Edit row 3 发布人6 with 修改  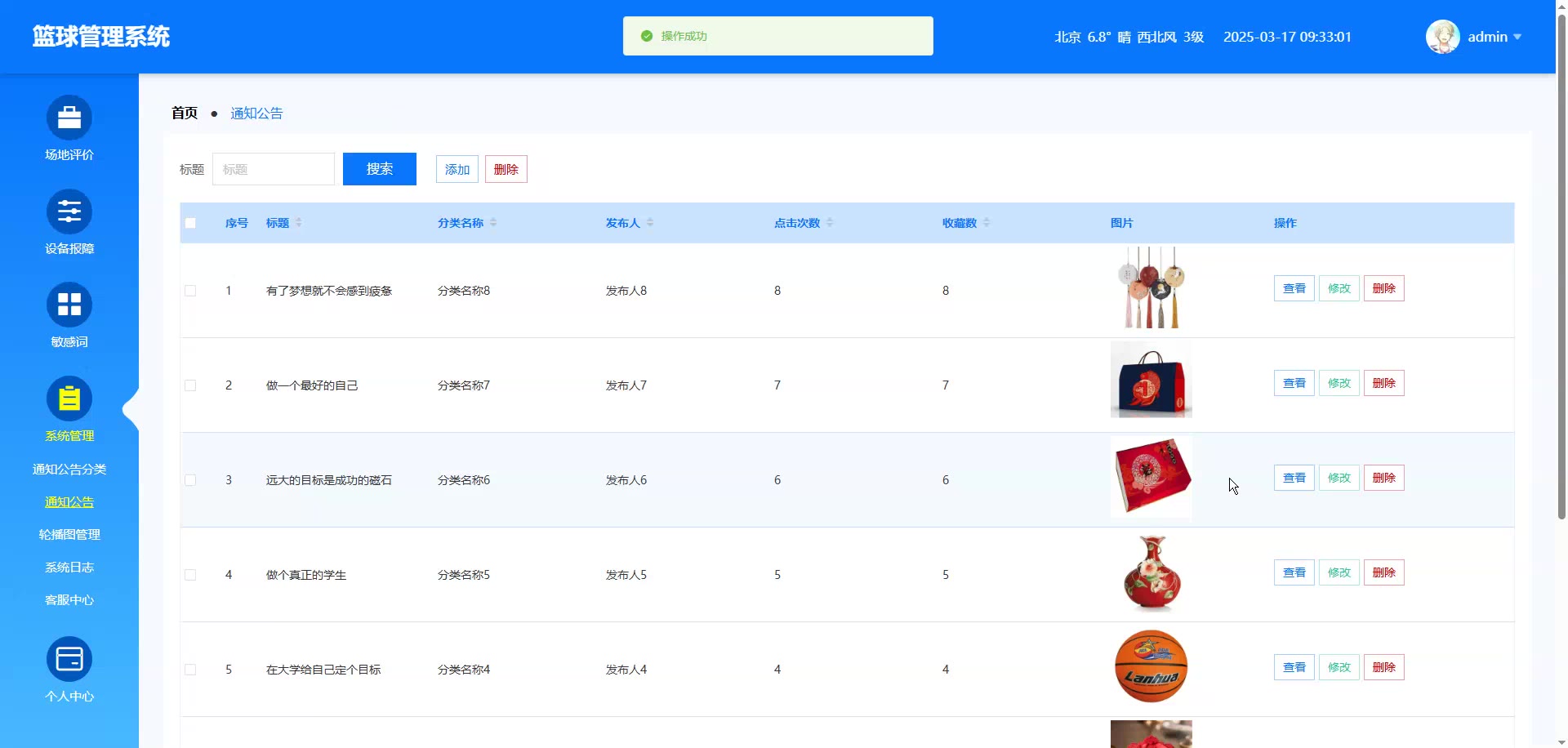pos(1339,478)
